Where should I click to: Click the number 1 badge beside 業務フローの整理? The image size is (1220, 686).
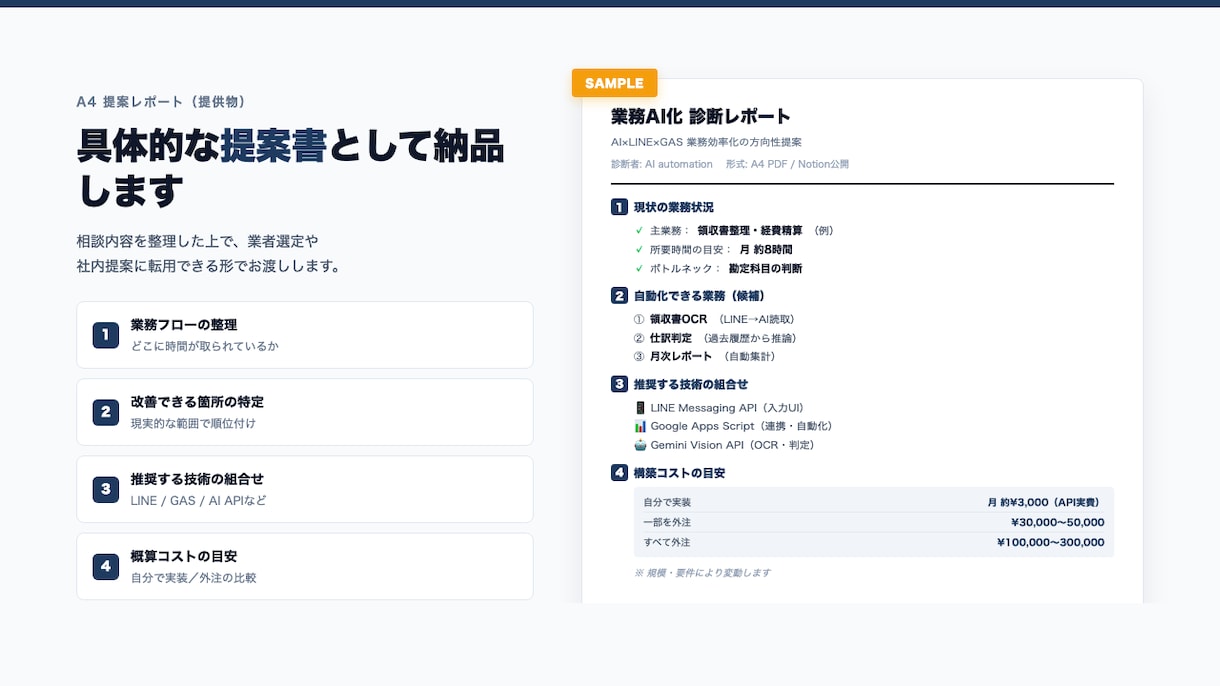(106, 335)
